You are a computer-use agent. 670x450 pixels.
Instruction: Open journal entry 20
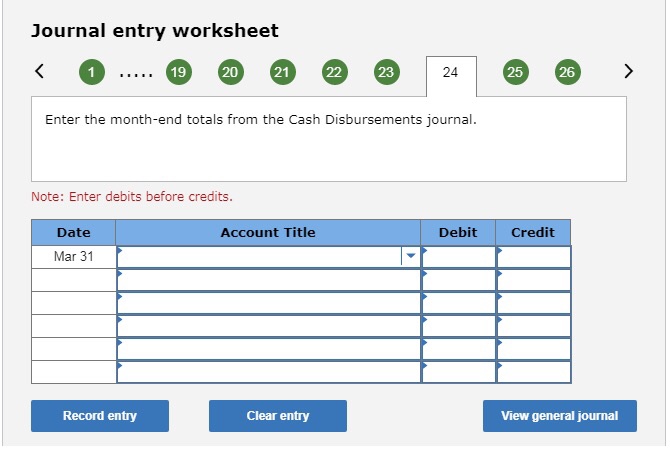pyautogui.click(x=231, y=72)
